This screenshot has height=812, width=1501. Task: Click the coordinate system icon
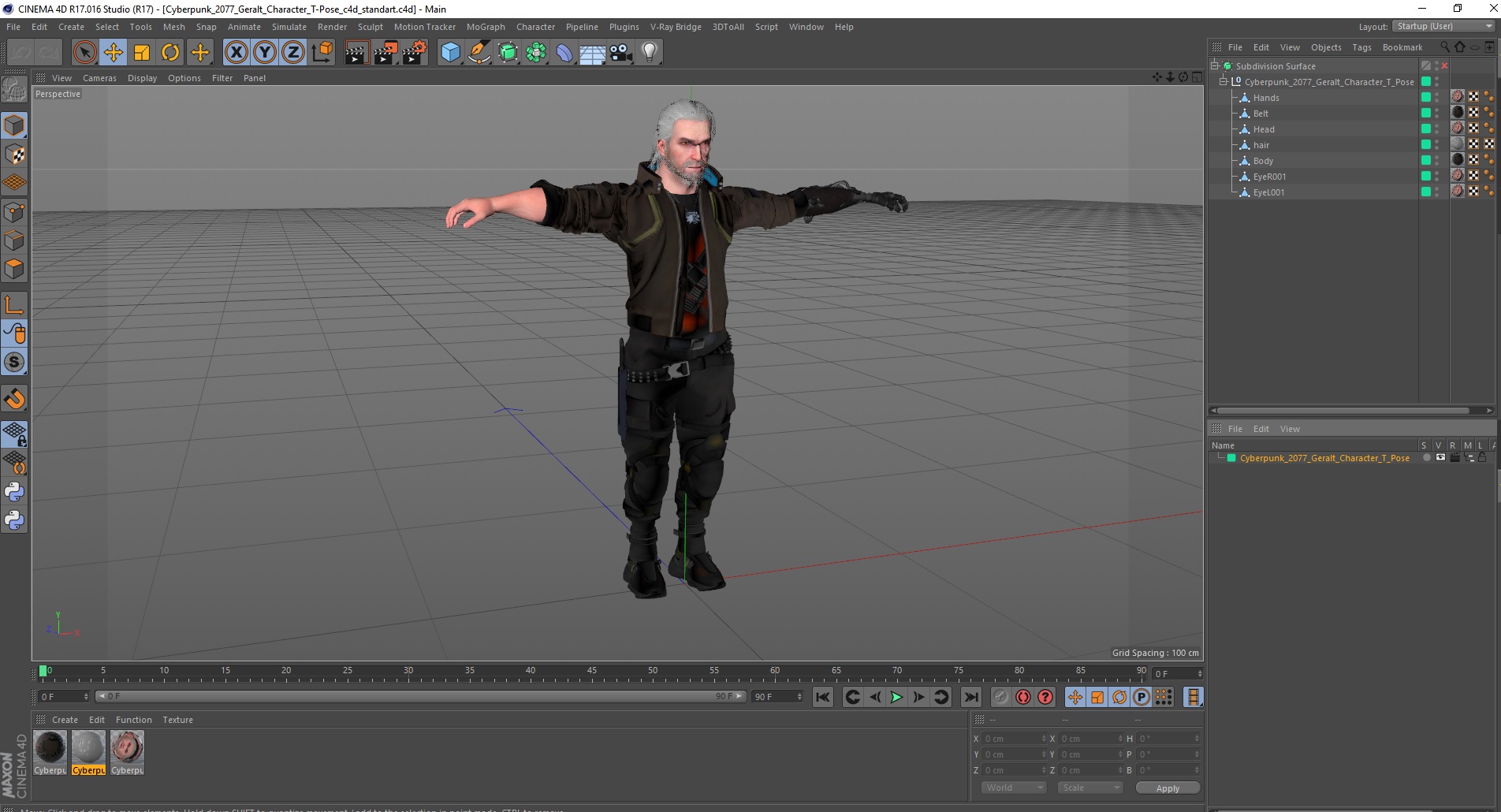[322, 53]
